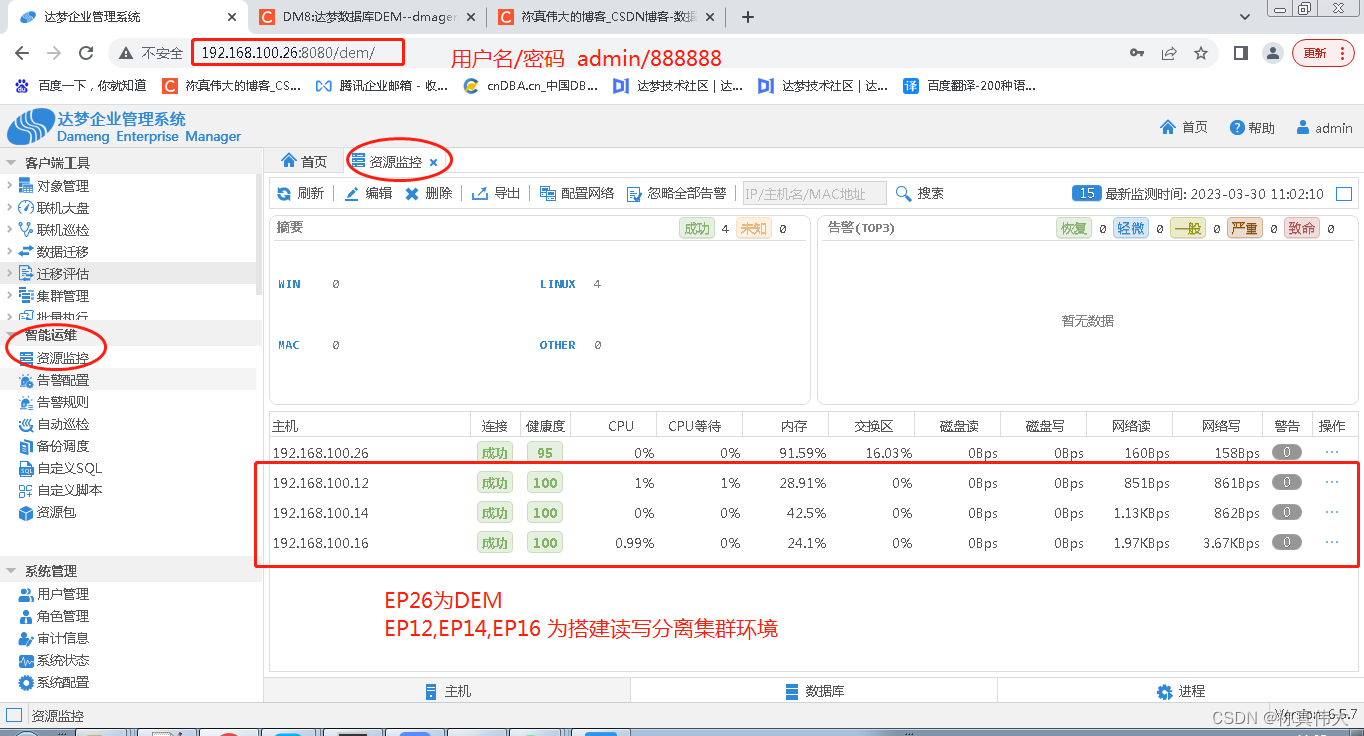Open actions menu for 192.168.100.16
1364x736 pixels.
(x=1331, y=542)
